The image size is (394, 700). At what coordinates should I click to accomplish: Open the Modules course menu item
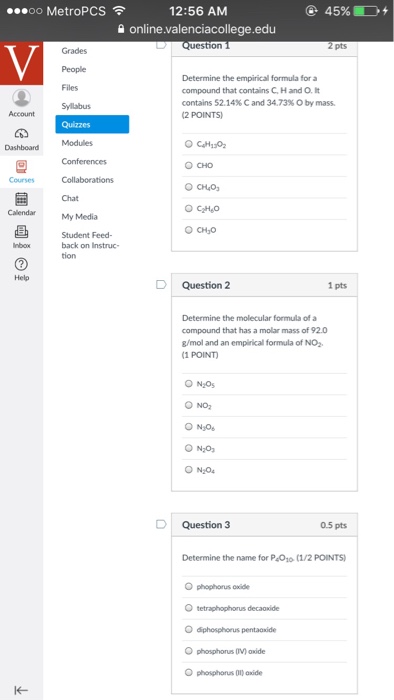tap(77, 143)
